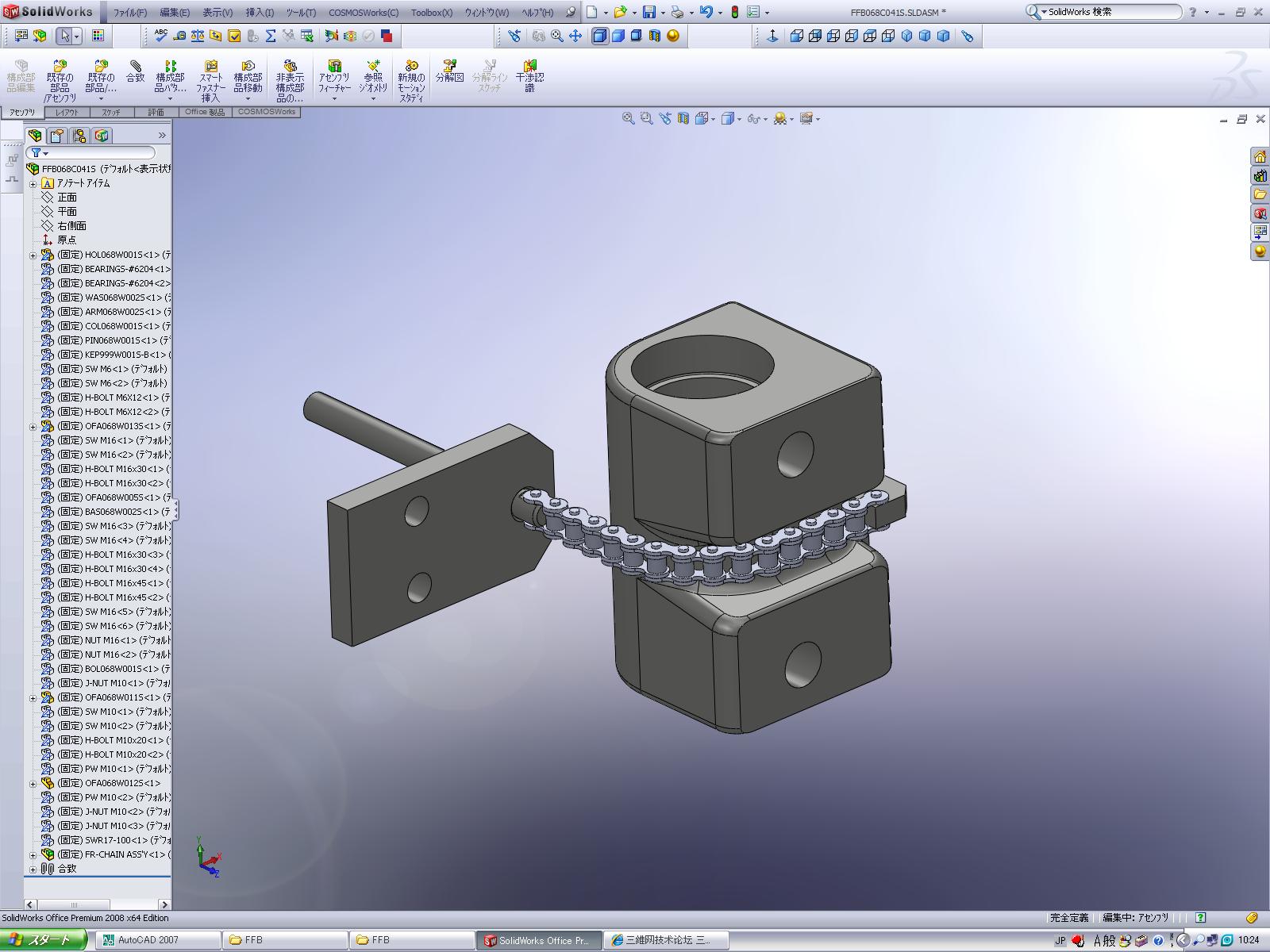Click the Save floppy disk icon

tap(649, 12)
